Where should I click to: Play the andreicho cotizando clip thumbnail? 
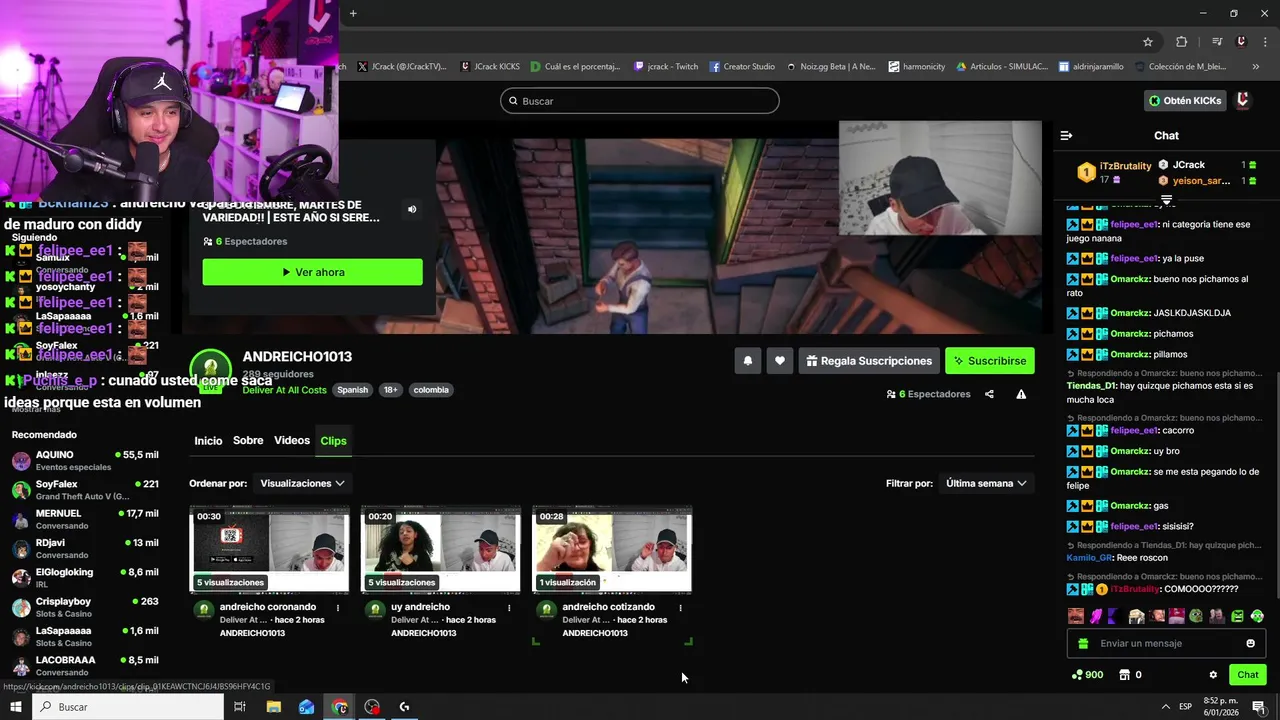click(x=612, y=550)
